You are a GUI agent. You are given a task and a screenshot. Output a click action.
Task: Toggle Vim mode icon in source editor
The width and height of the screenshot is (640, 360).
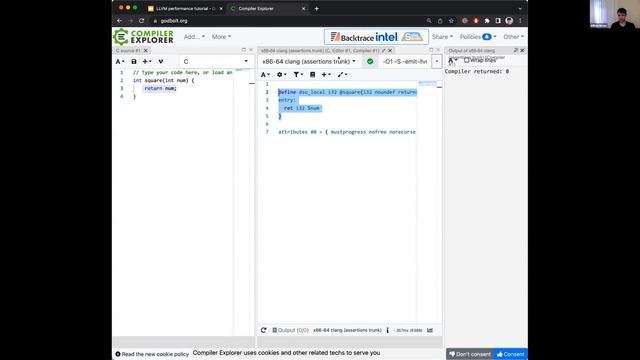tap(161, 62)
